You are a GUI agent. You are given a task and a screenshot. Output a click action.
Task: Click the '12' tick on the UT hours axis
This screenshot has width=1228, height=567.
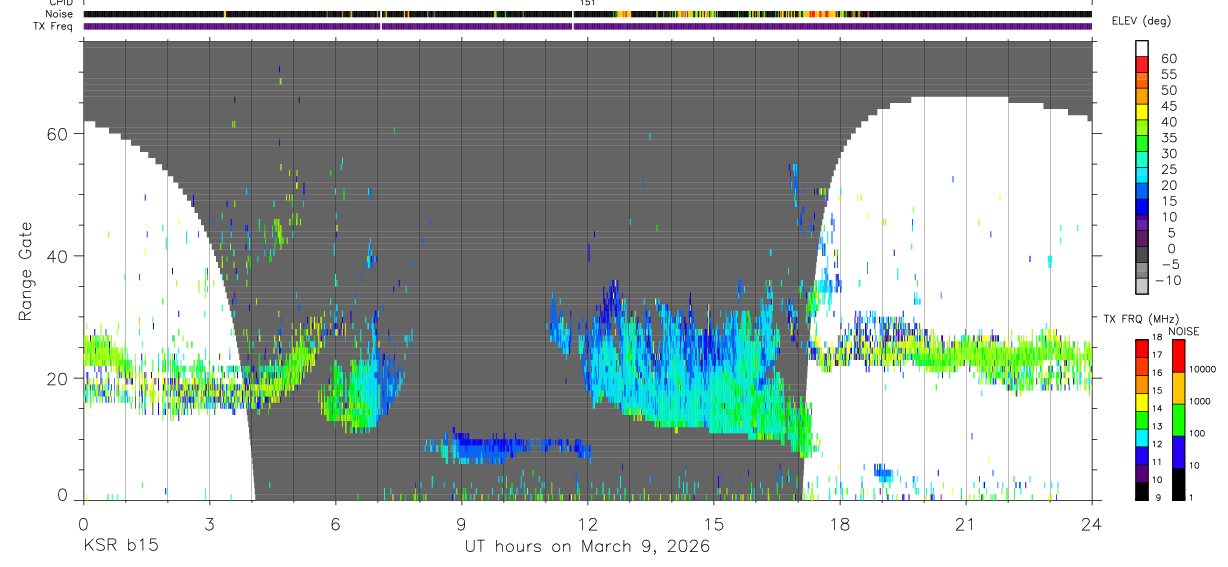587,523
